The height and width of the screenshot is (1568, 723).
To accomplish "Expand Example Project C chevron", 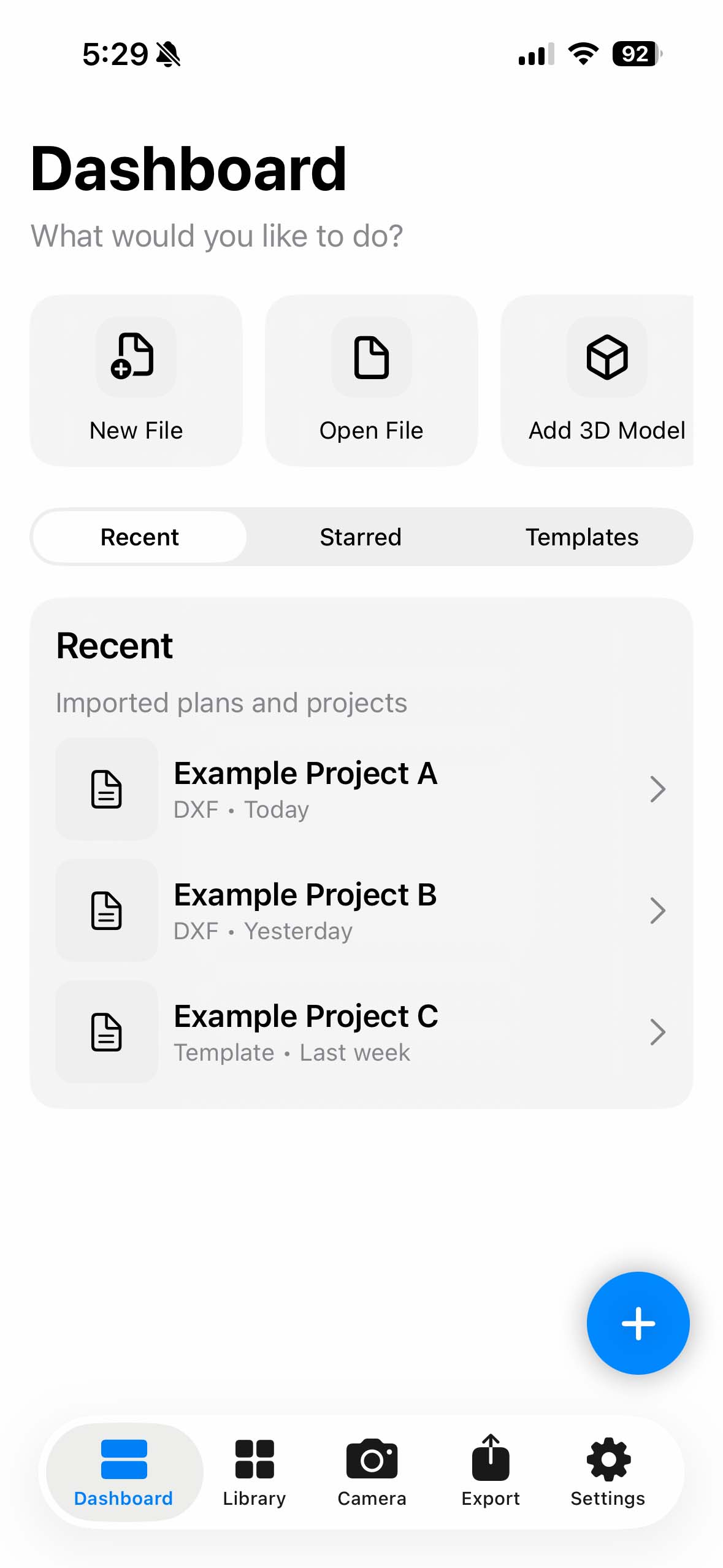I will point(657,1032).
